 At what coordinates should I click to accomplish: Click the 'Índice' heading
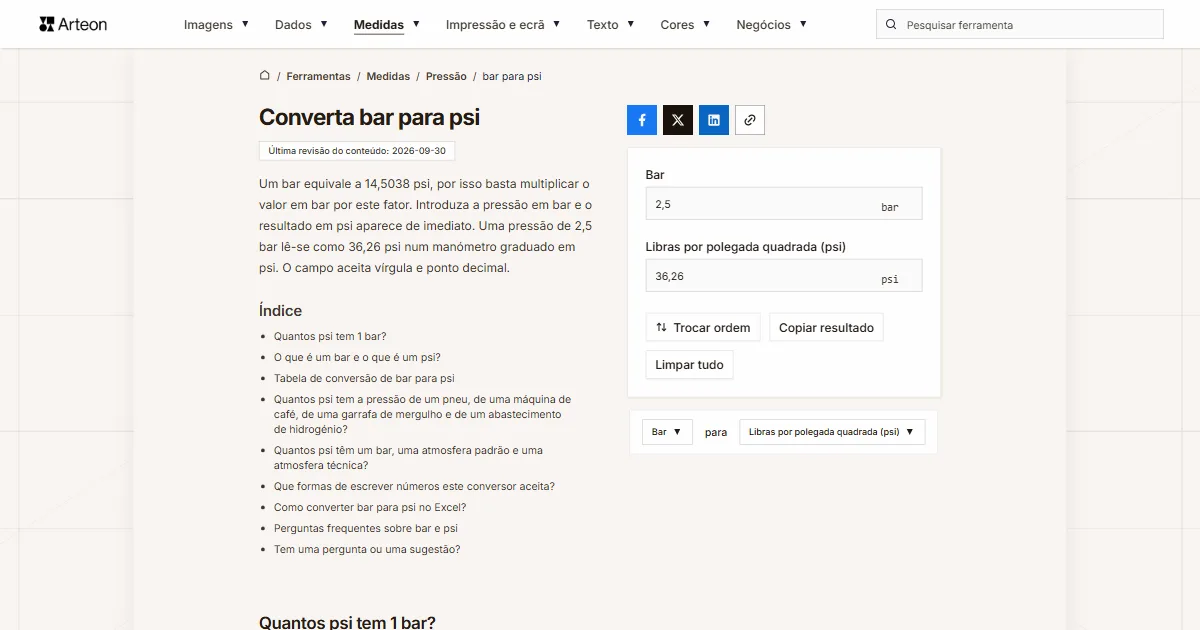280,311
